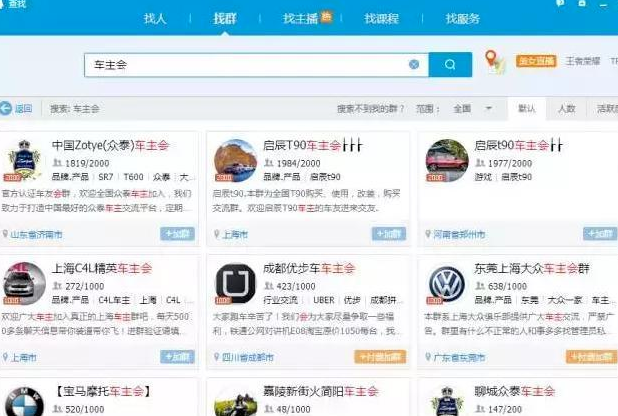The height and width of the screenshot is (416, 618).
Task: Click the location pin icon beside 山东省济南市
Action: tap(5, 234)
